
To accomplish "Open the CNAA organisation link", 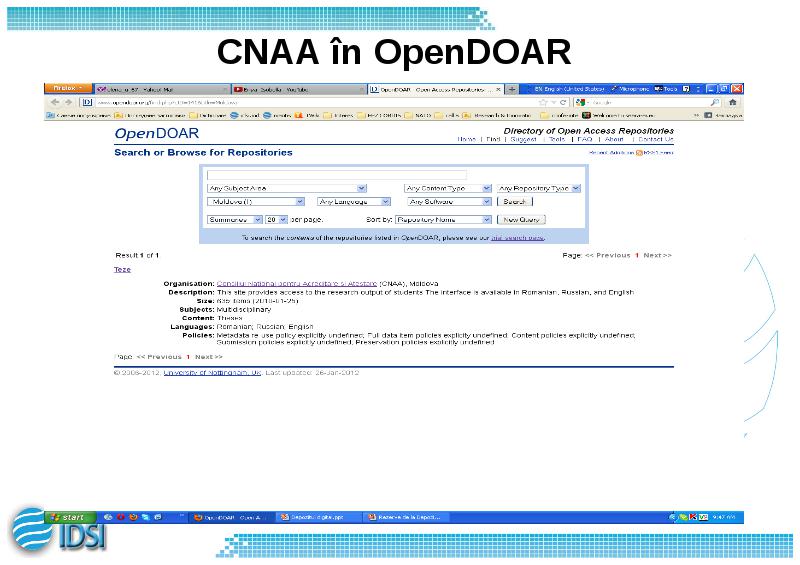I will pos(297,283).
